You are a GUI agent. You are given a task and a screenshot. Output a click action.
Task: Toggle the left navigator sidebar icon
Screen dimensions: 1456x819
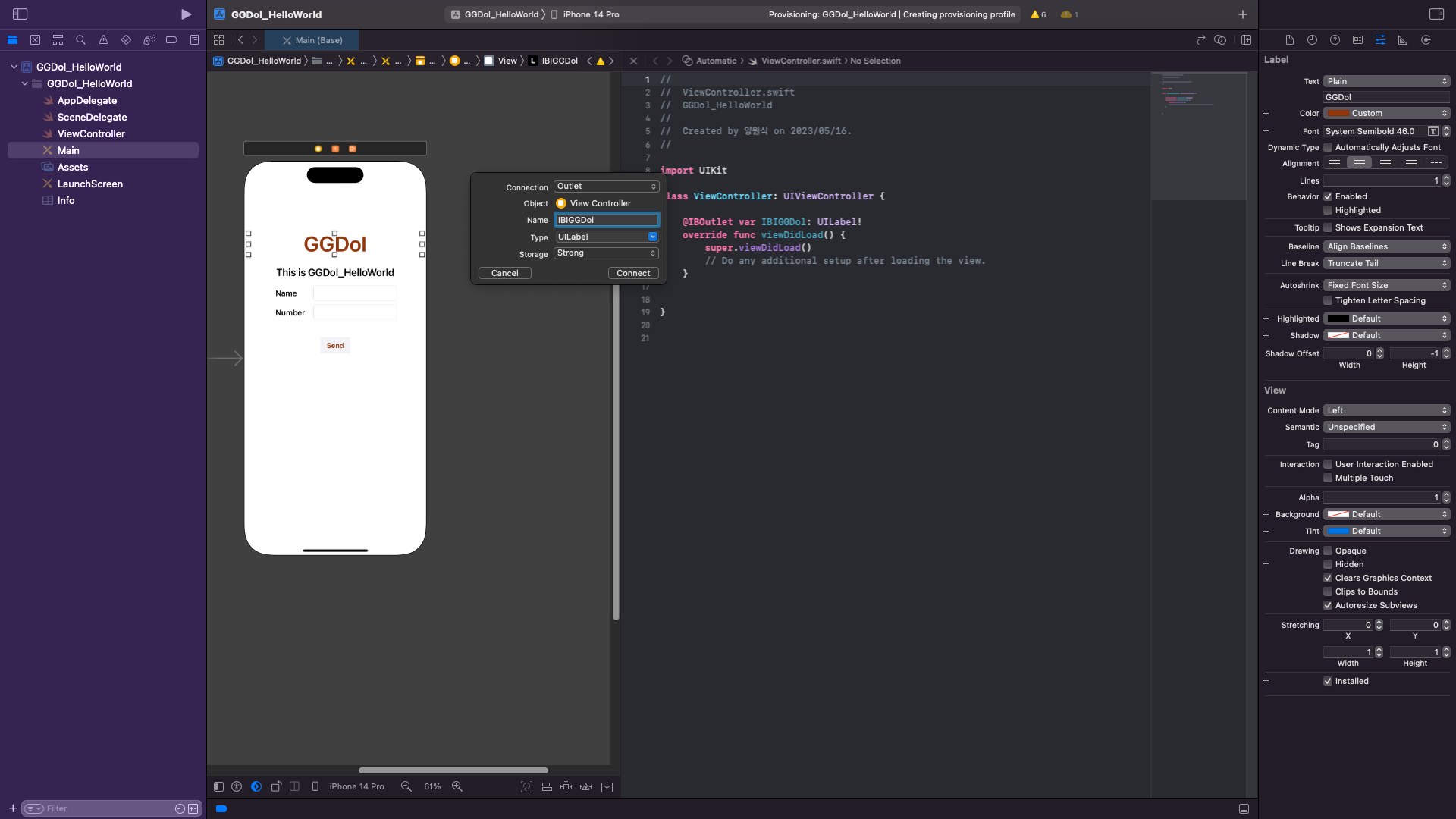pyautogui.click(x=20, y=14)
